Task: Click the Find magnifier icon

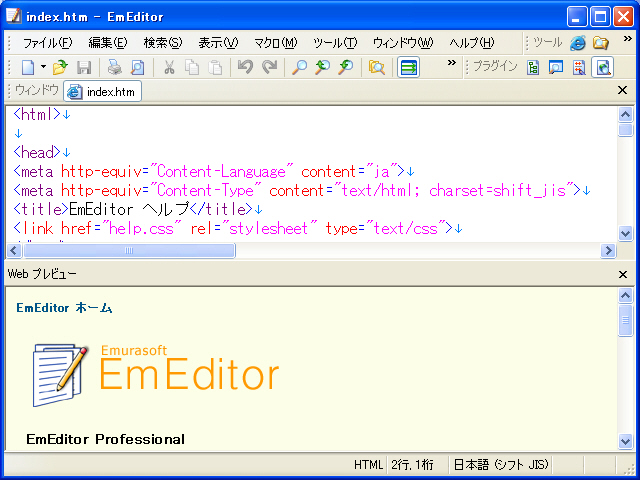Action: coord(299,67)
